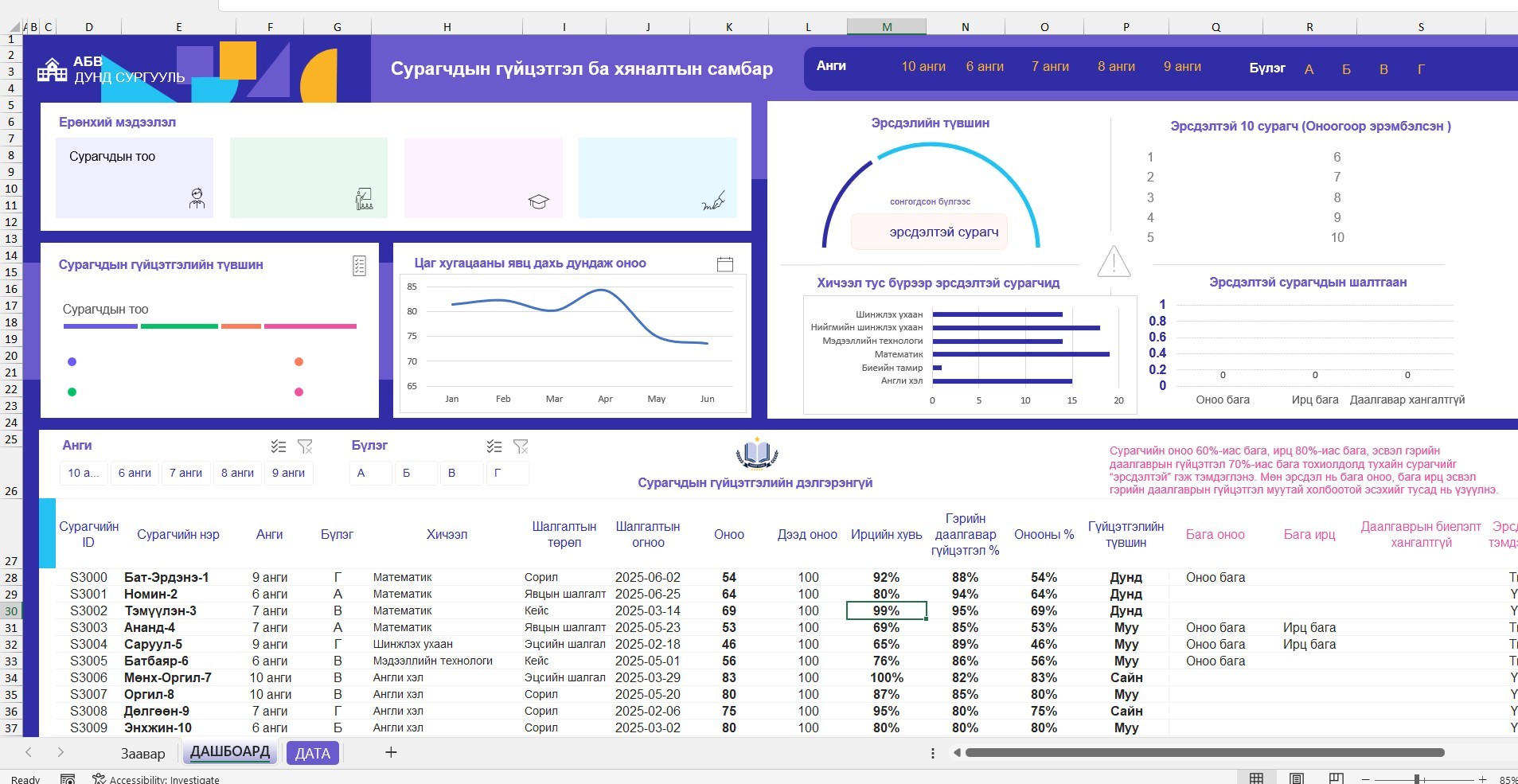The height and width of the screenshot is (784, 1518).
Task: Open Accessibility: Investigate in status bar
Action: pos(156,779)
